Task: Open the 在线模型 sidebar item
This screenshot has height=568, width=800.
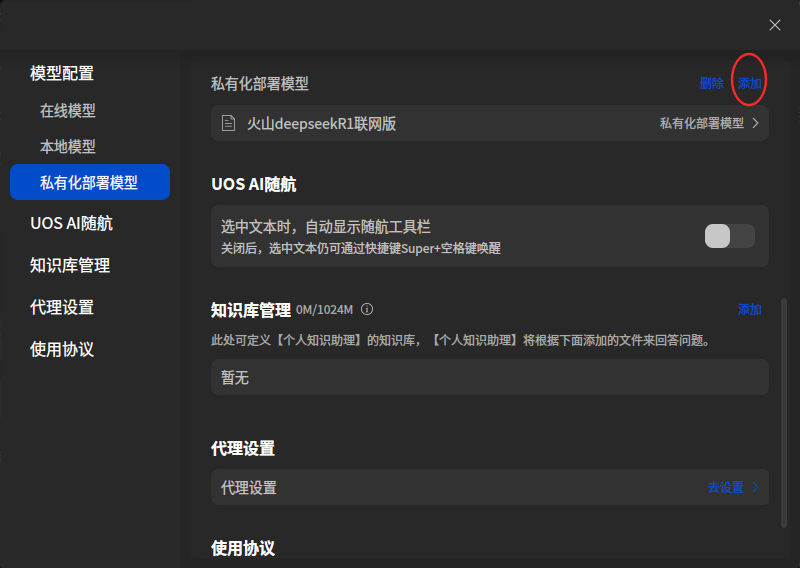Action: [68, 110]
